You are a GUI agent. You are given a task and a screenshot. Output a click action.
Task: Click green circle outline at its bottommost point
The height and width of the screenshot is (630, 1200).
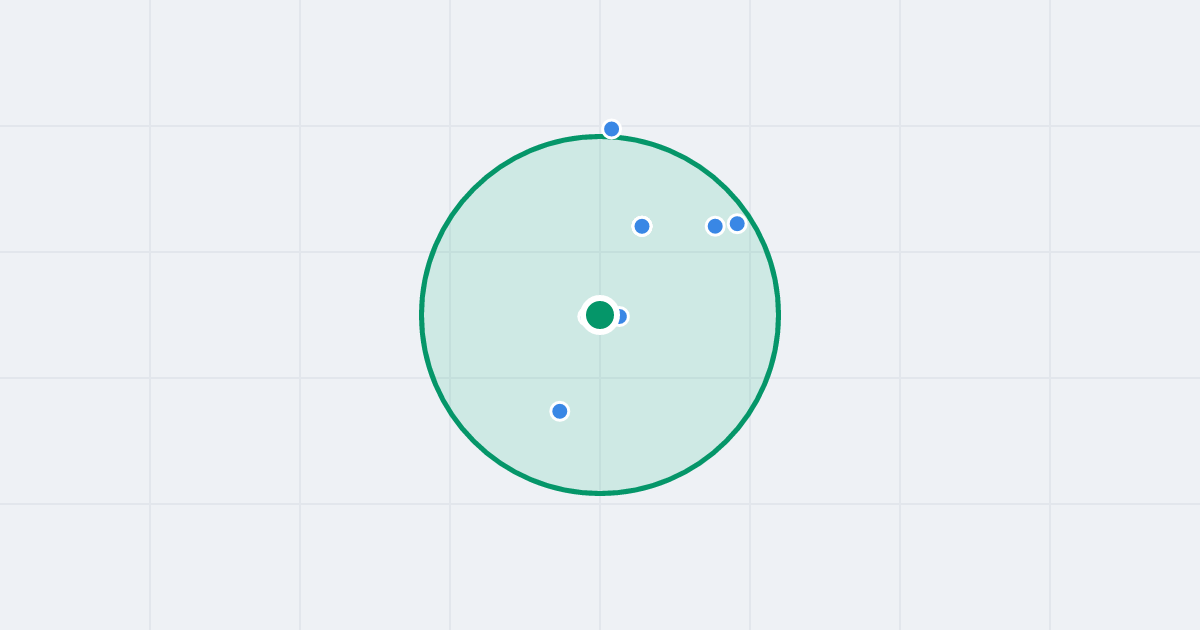coord(600,493)
